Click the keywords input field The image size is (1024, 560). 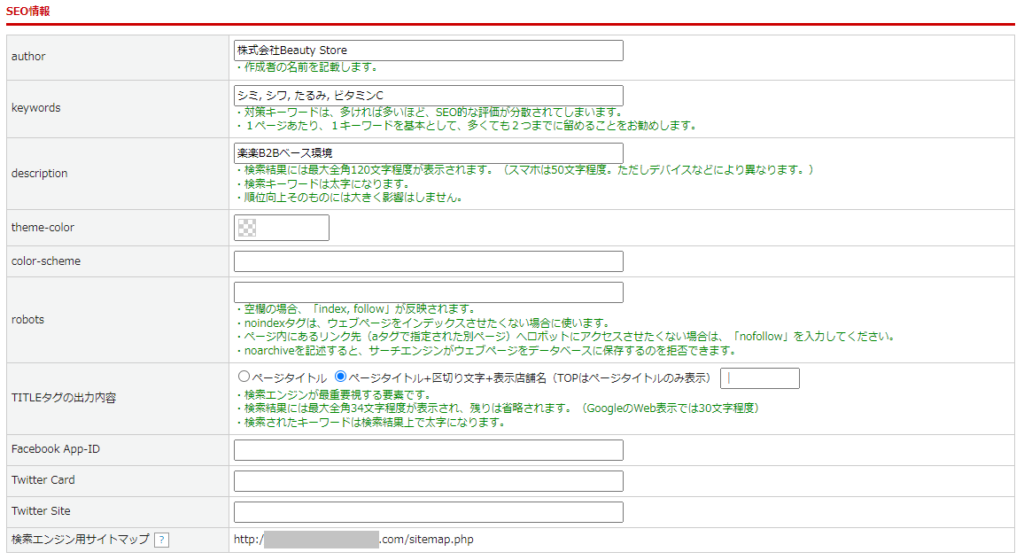(x=428, y=95)
